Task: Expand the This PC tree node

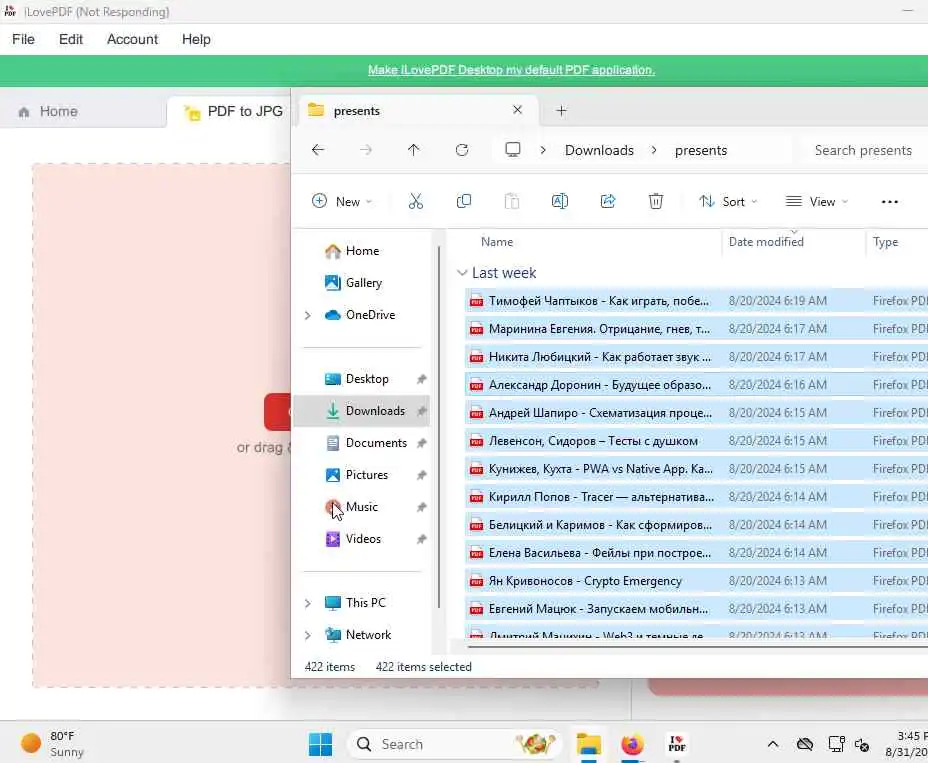Action: 308,603
